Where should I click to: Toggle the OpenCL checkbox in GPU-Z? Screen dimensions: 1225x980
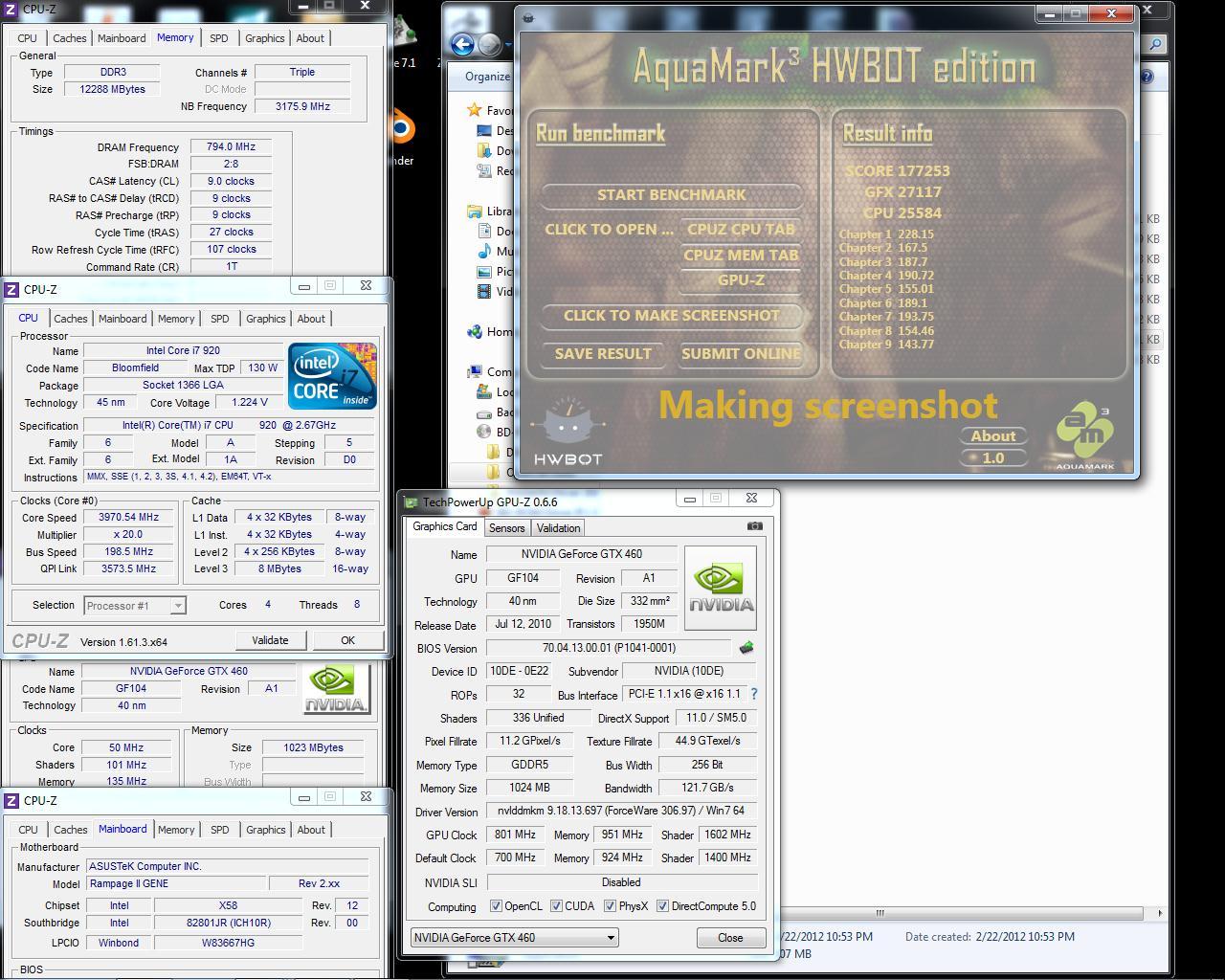click(x=496, y=906)
